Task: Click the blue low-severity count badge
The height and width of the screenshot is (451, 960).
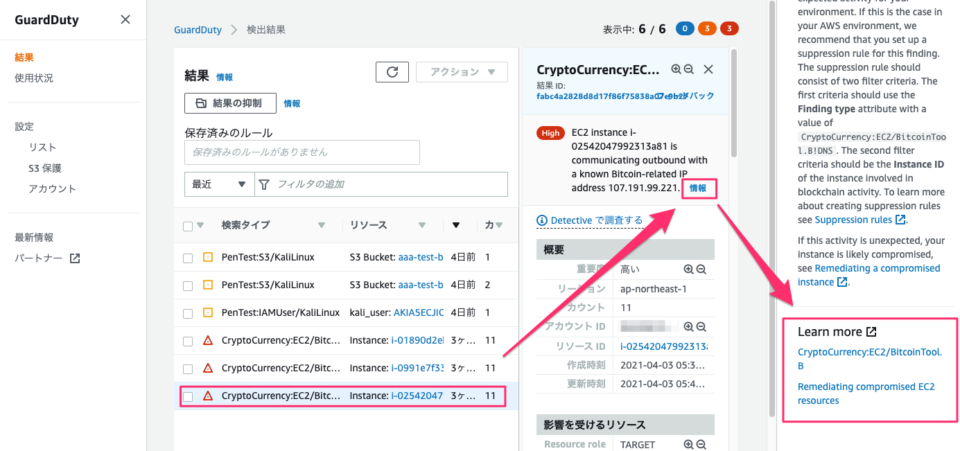Action: pyautogui.click(x=684, y=28)
